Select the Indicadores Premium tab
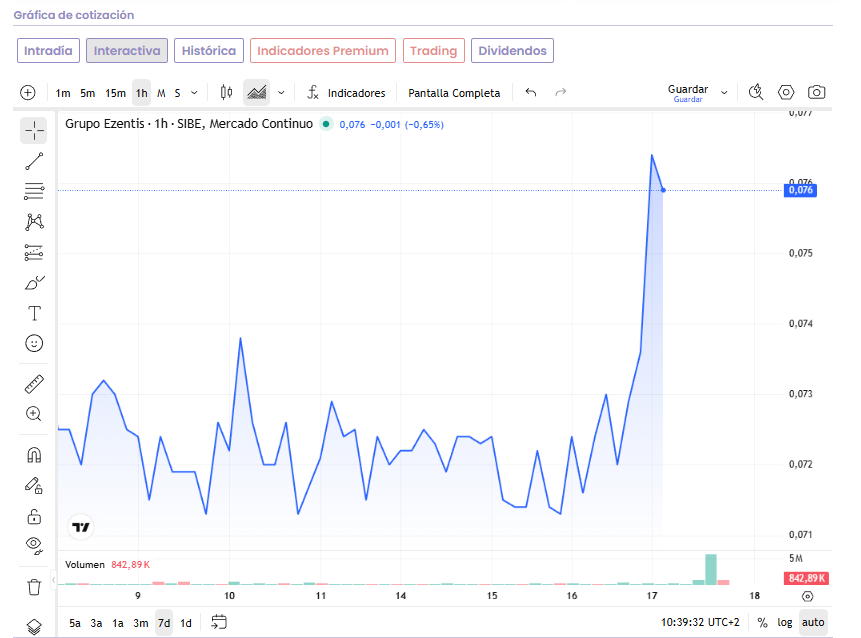Screen dimensions: 861x638 coord(323,51)
